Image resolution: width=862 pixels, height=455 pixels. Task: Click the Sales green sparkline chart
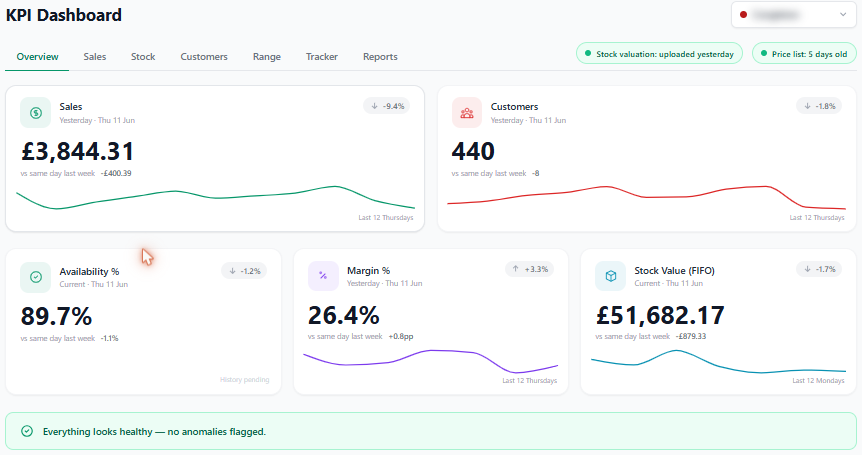[x=216, y=198]
